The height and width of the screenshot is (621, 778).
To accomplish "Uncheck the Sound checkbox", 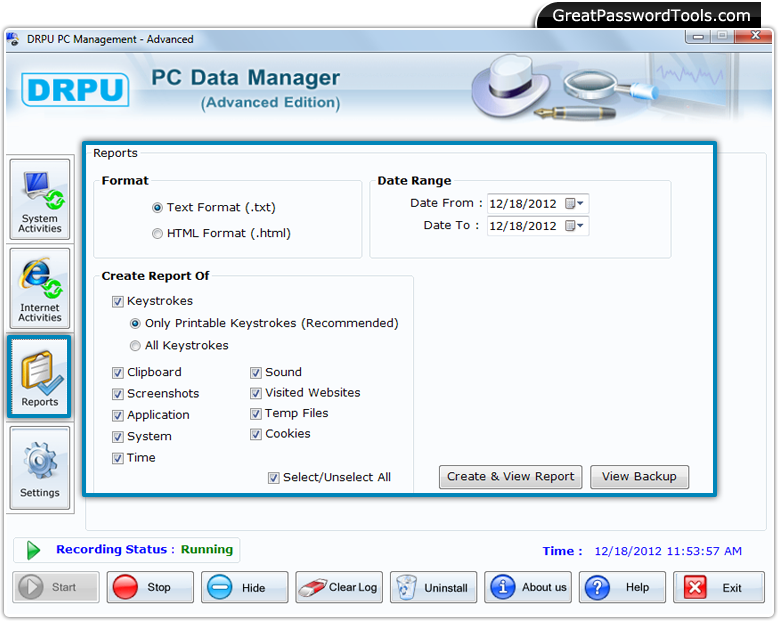I will click(256, 373).
